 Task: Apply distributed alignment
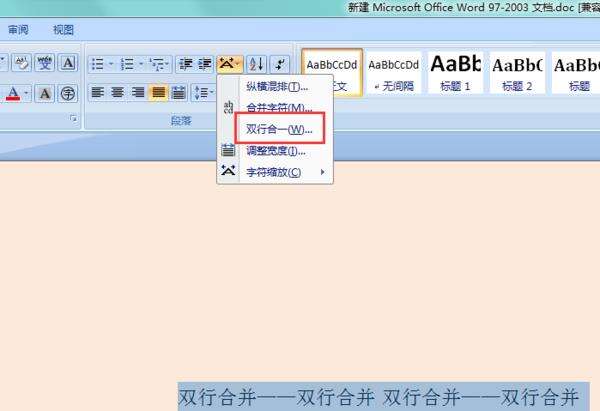click(178, 93)
